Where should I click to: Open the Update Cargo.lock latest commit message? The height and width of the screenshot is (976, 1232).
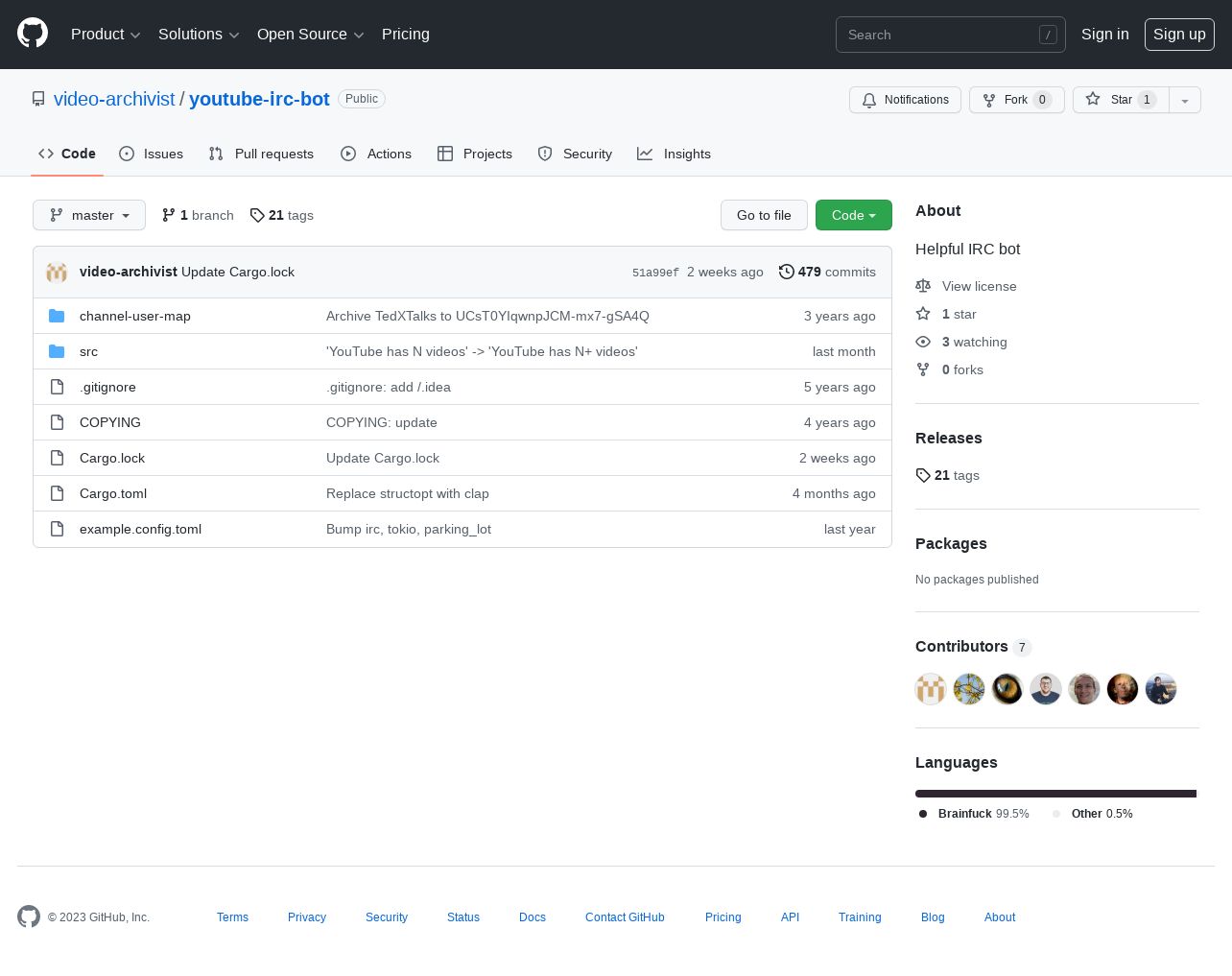(238, 272)
